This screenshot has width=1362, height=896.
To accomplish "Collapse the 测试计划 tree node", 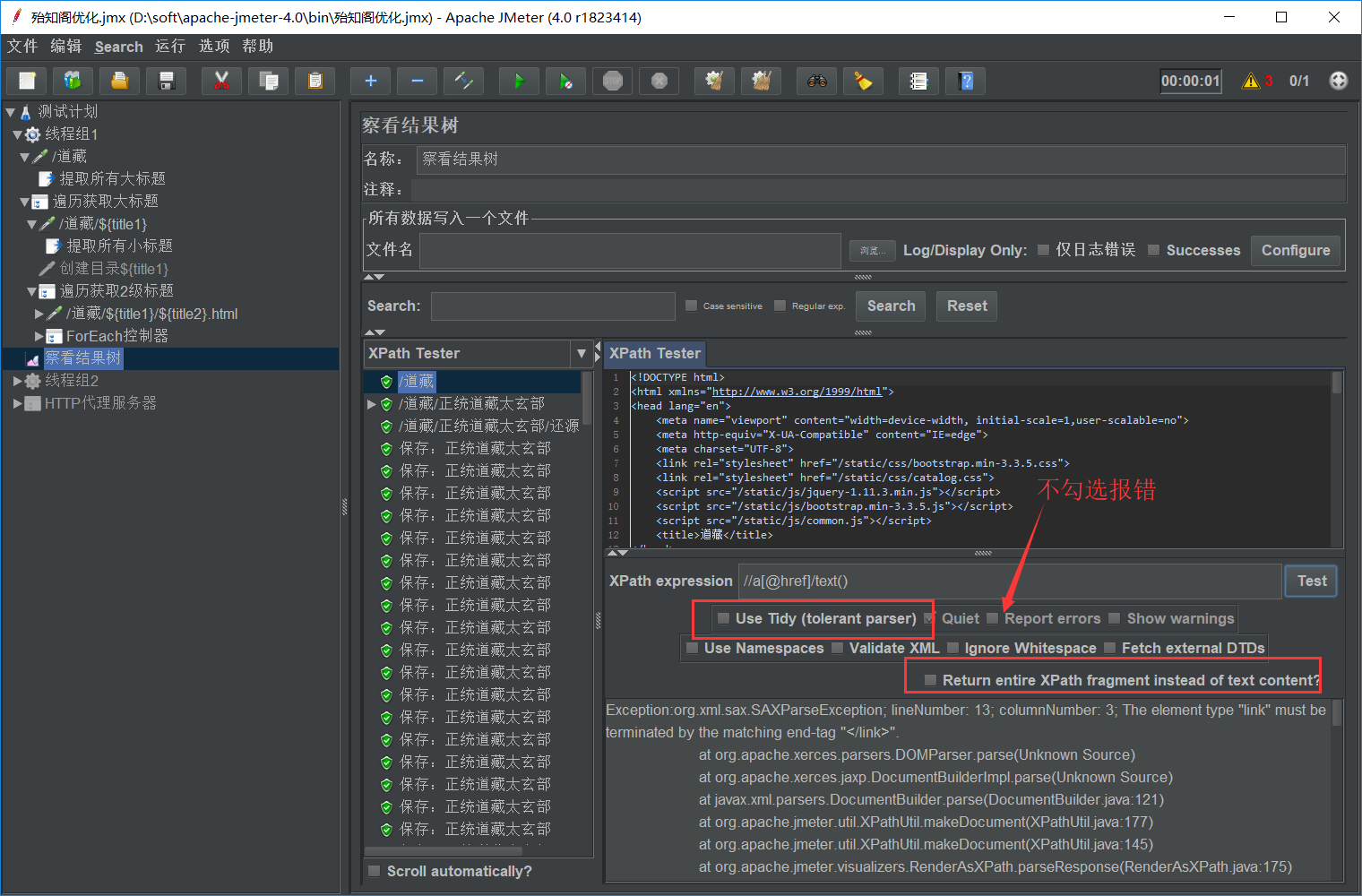I will coord(10,112).
